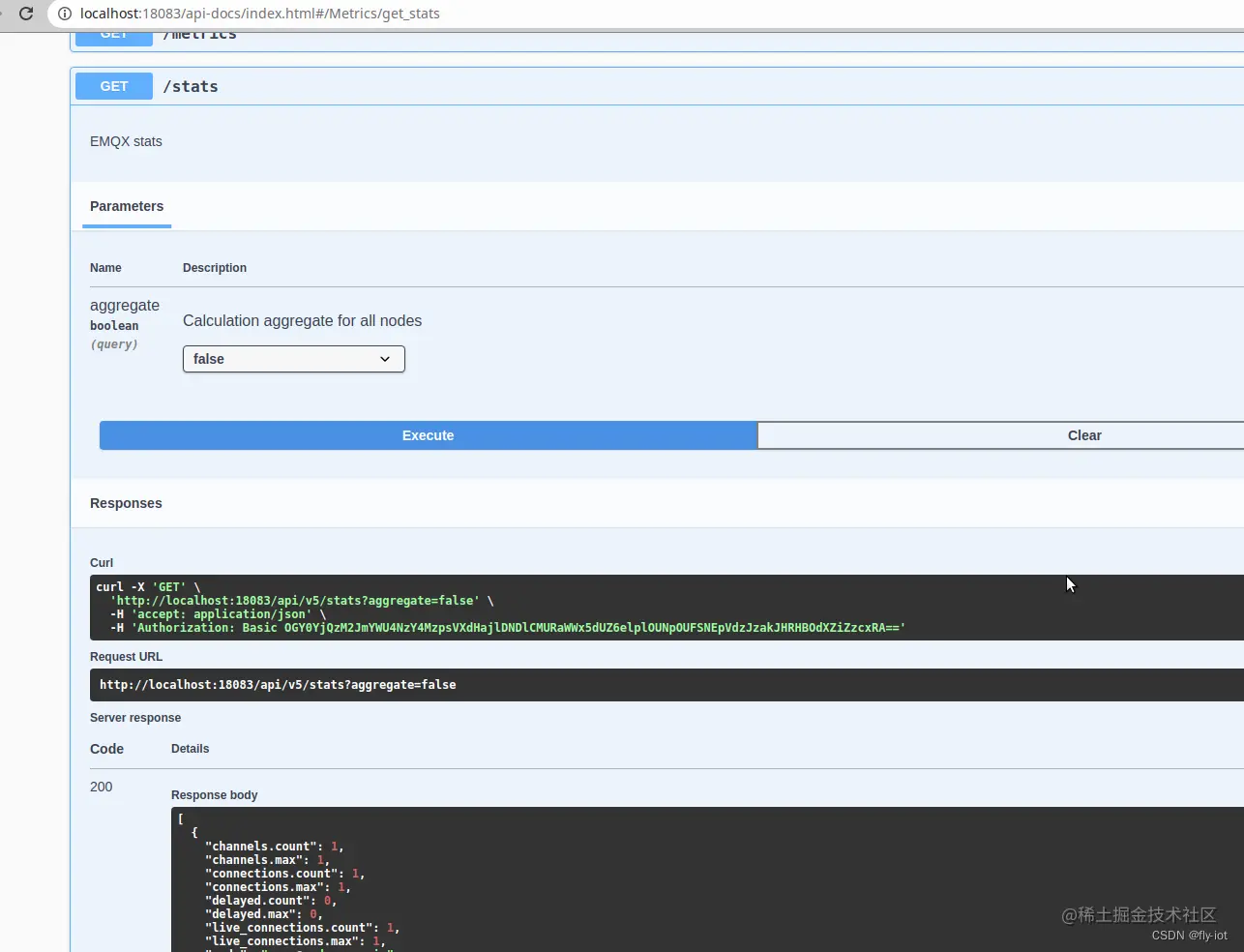Open the aggregate value dropdown

[294, 359]
